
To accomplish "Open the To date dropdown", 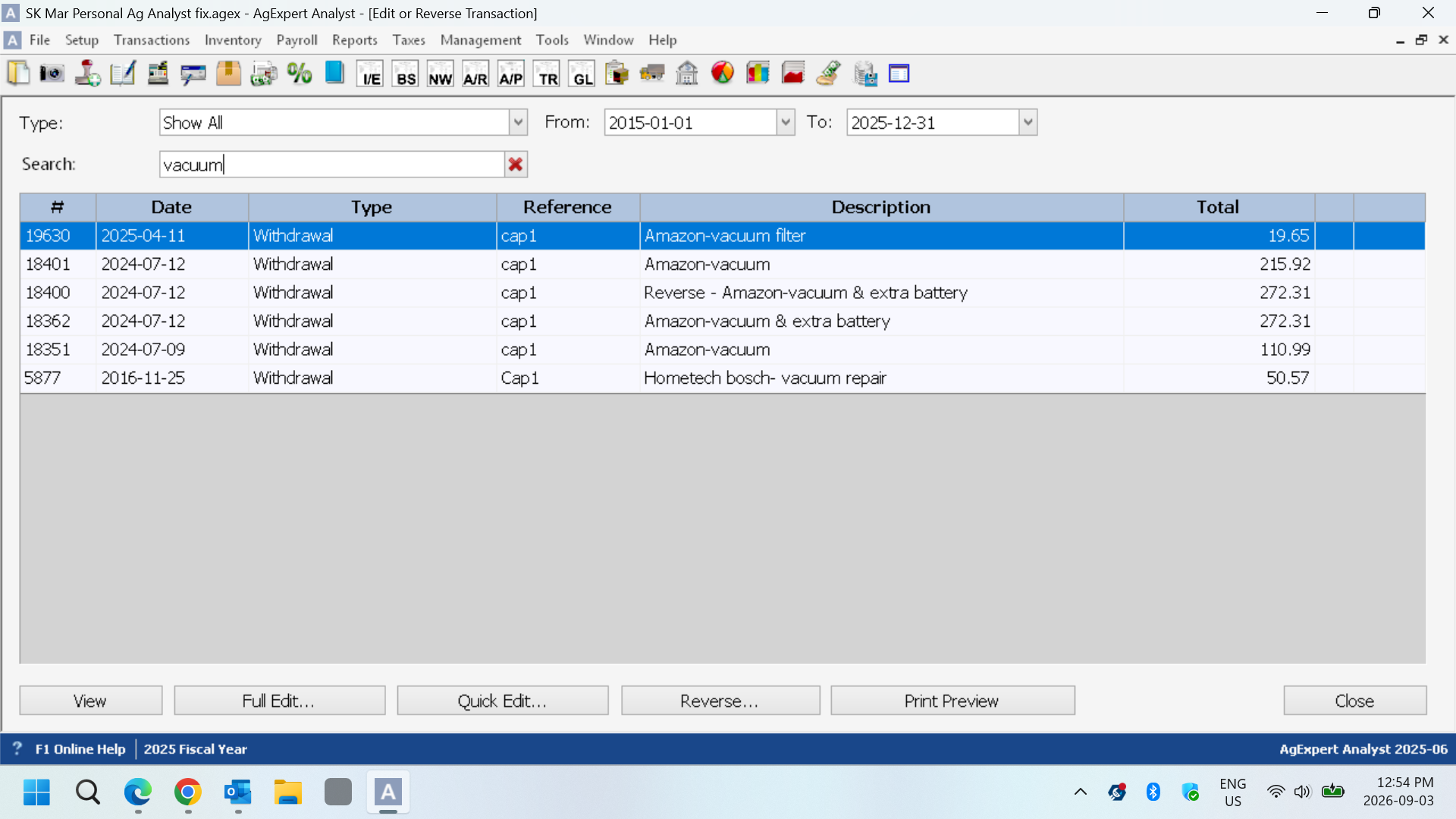I will 1028,122.
